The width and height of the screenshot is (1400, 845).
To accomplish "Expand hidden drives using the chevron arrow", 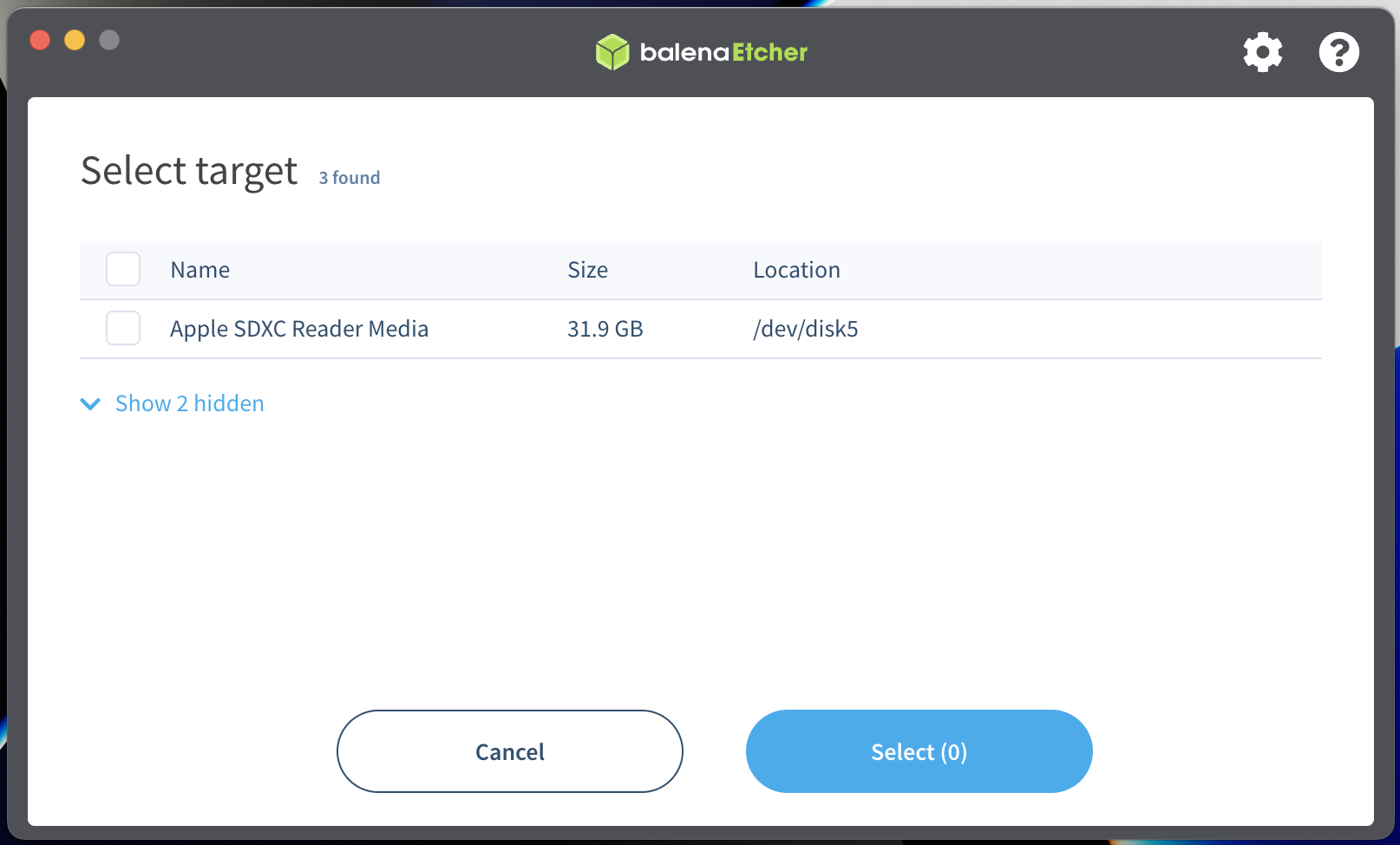I will pos(90,404).
